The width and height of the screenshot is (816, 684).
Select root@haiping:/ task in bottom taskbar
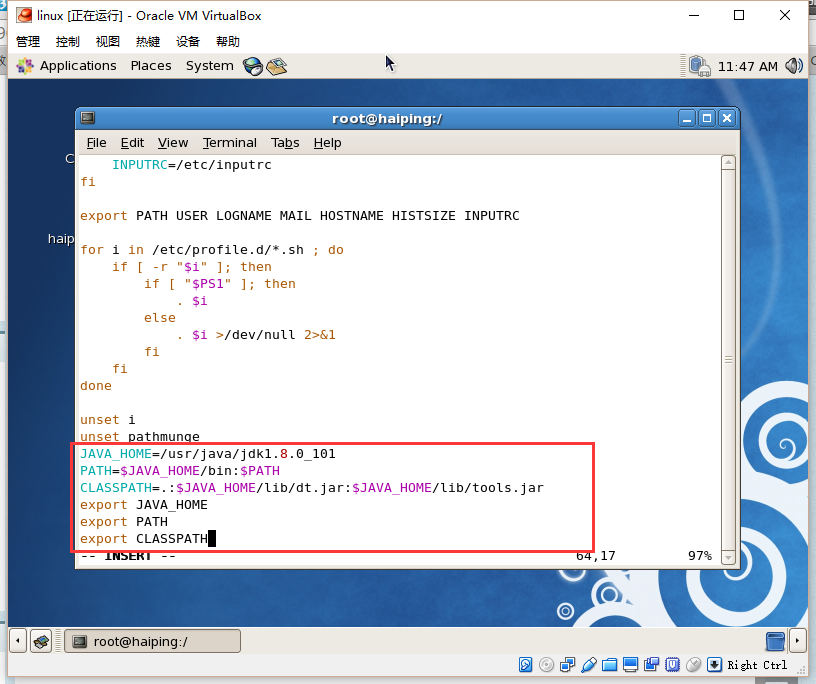[x=152, y=641]
